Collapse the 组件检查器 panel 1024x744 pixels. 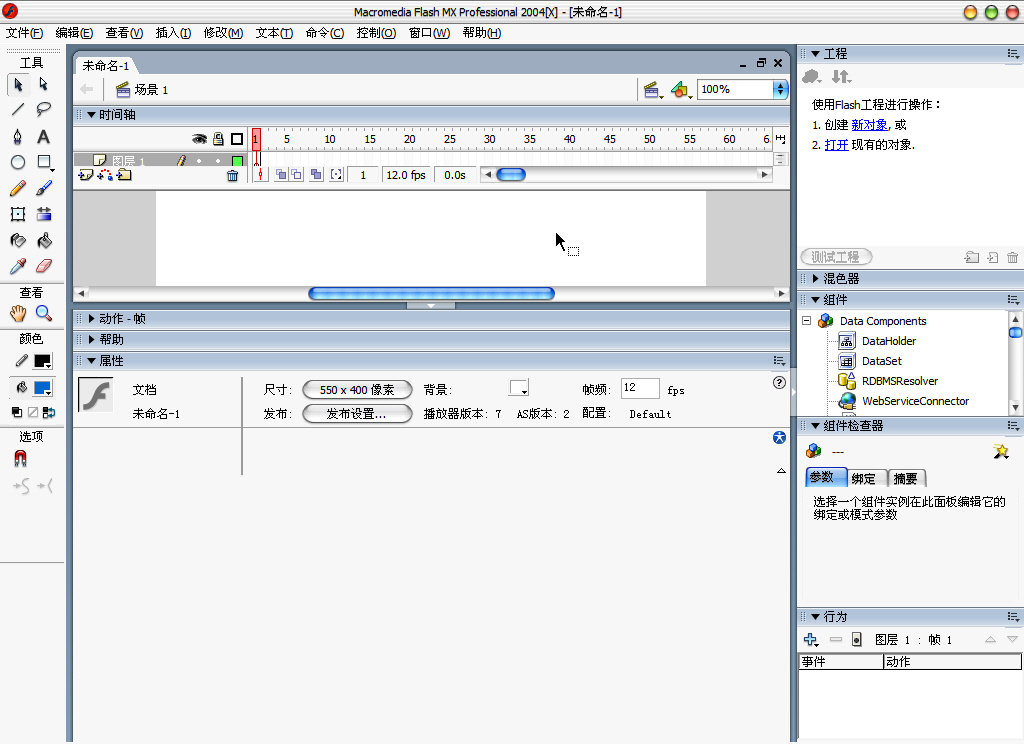point(816,426)
